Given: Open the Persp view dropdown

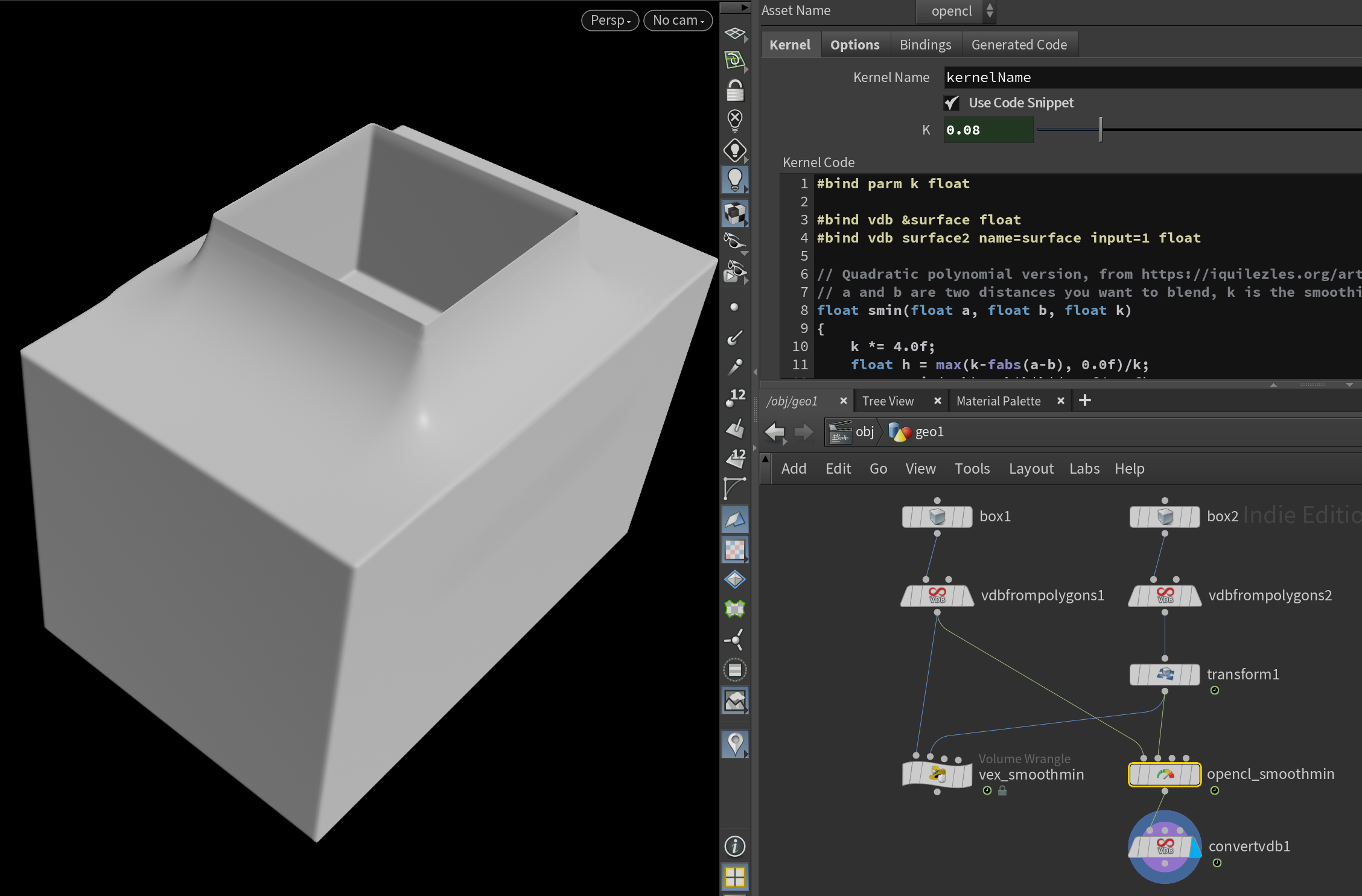Looking at the screenshot, I should point(610,21).
